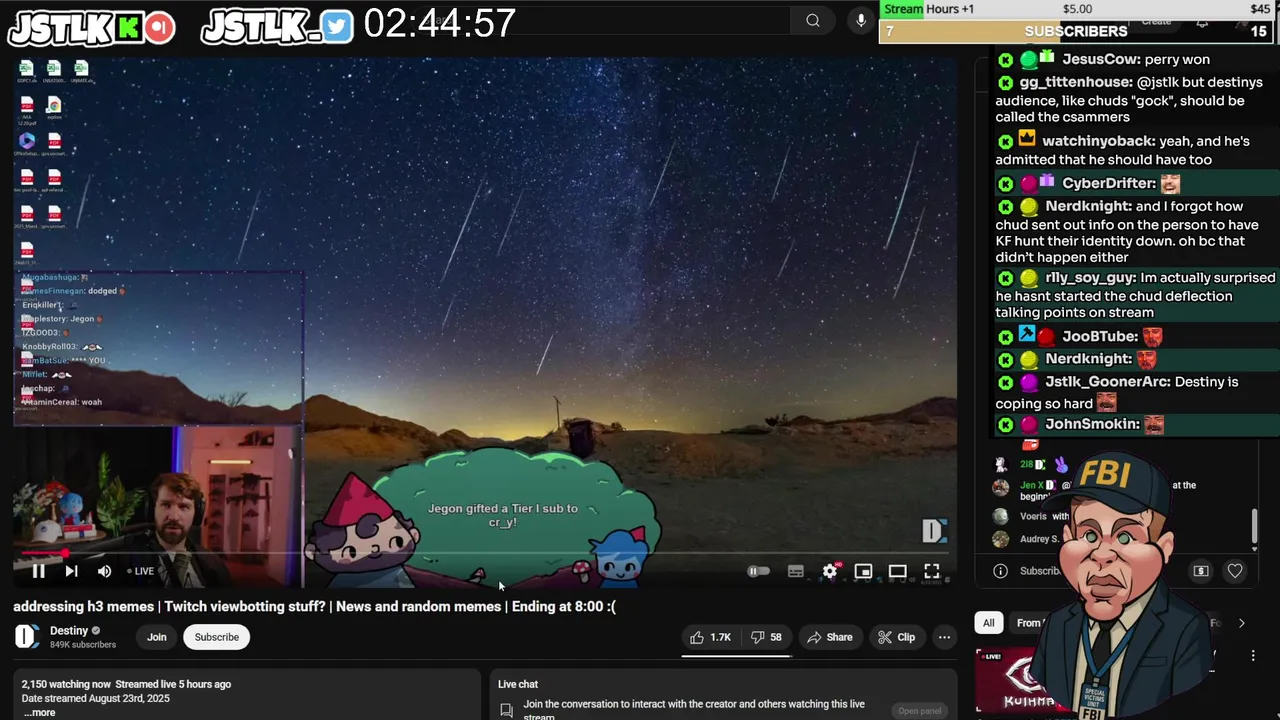Switch to miniplayer mode
The height and width of the screenshot is (720, 1280).
click(x=863, y=571)
